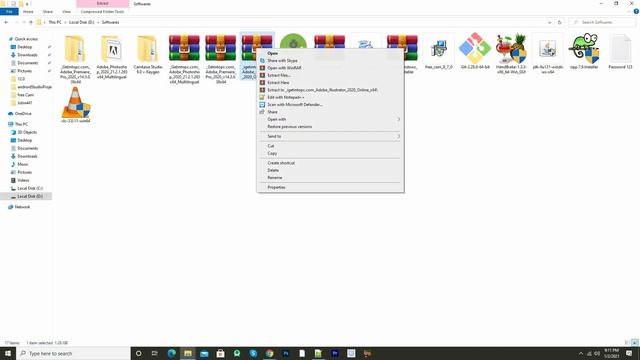640x360 pixels.
Task: Click in the Search Softwares box
Action: [602, 22]
